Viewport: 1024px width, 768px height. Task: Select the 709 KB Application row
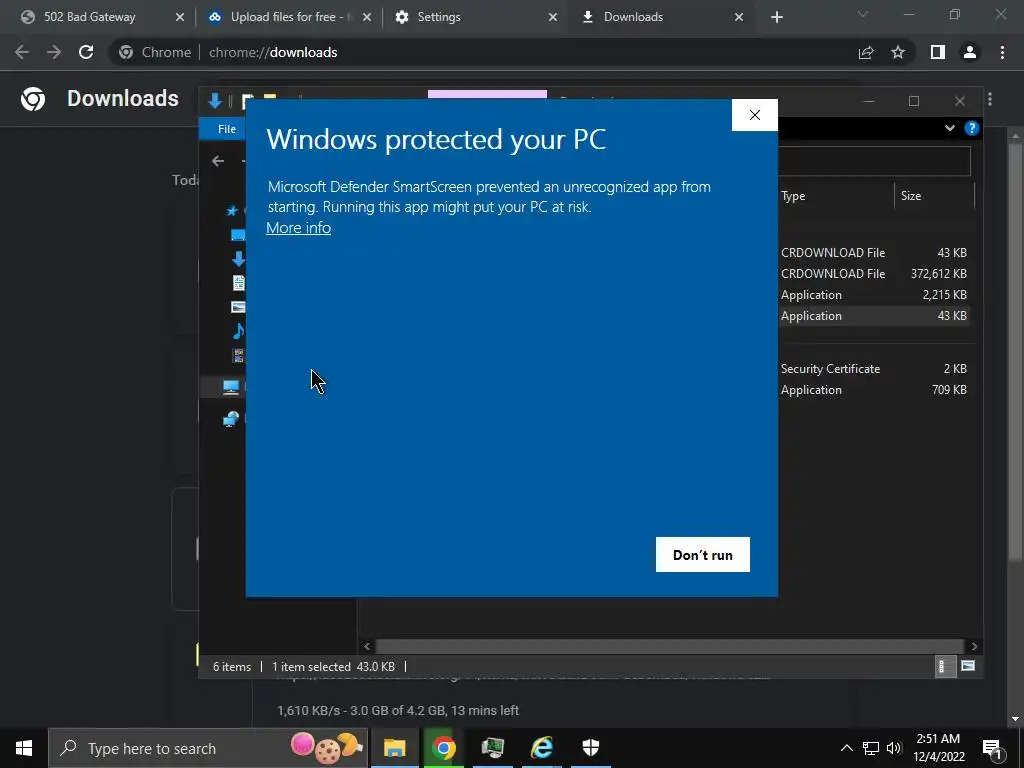click(x=874, y=389)
